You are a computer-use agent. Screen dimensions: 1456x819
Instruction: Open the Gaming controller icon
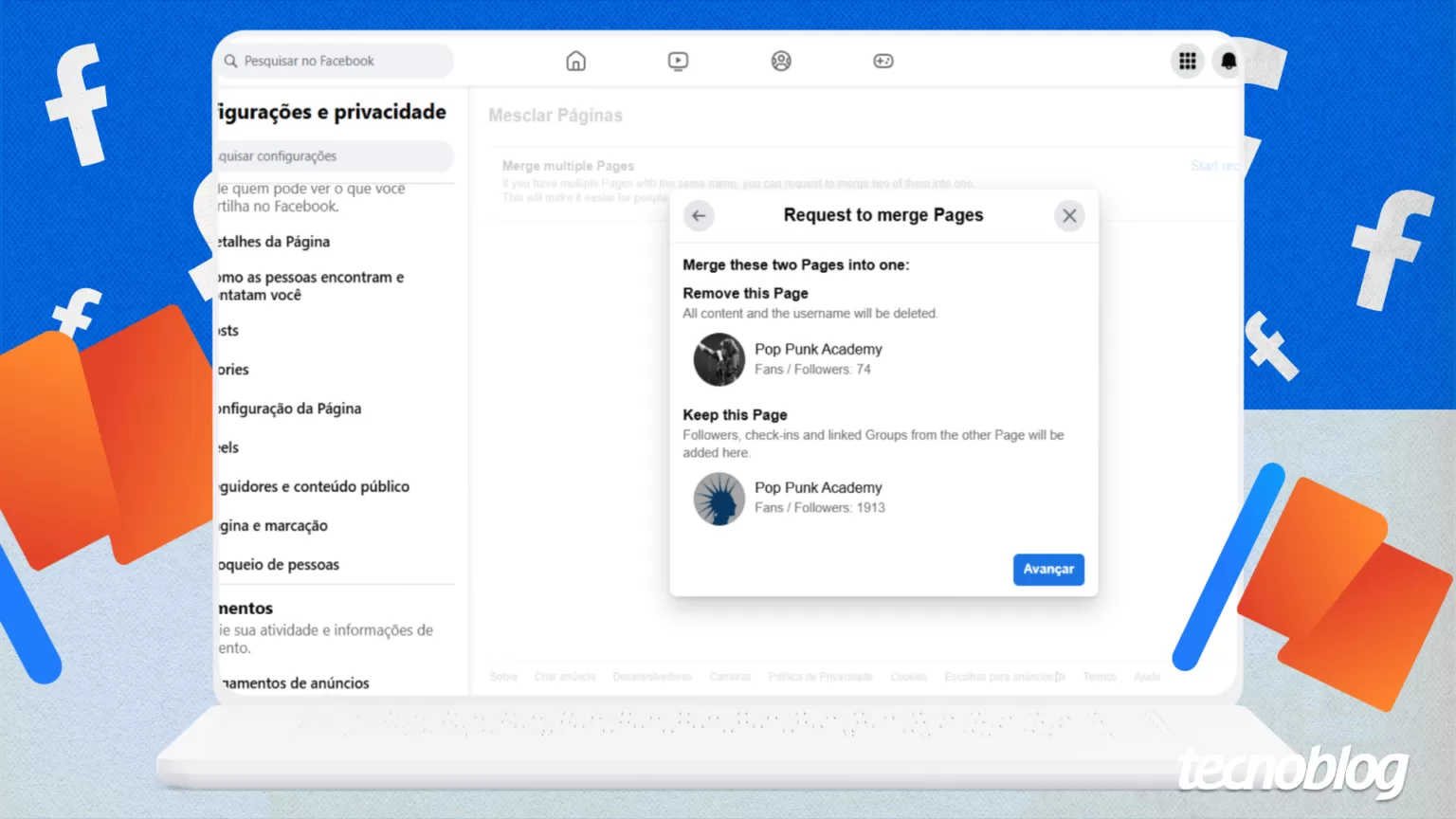tap(883, 61)
